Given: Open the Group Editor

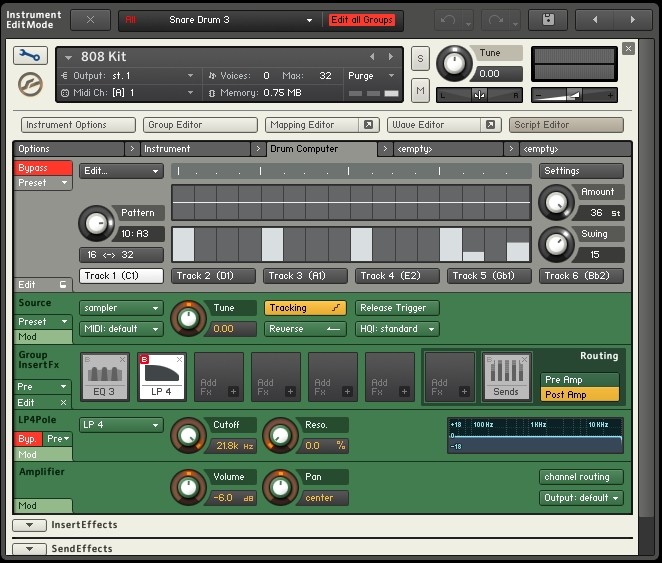Looking at the screenshot, I should (x=200, y=125).
